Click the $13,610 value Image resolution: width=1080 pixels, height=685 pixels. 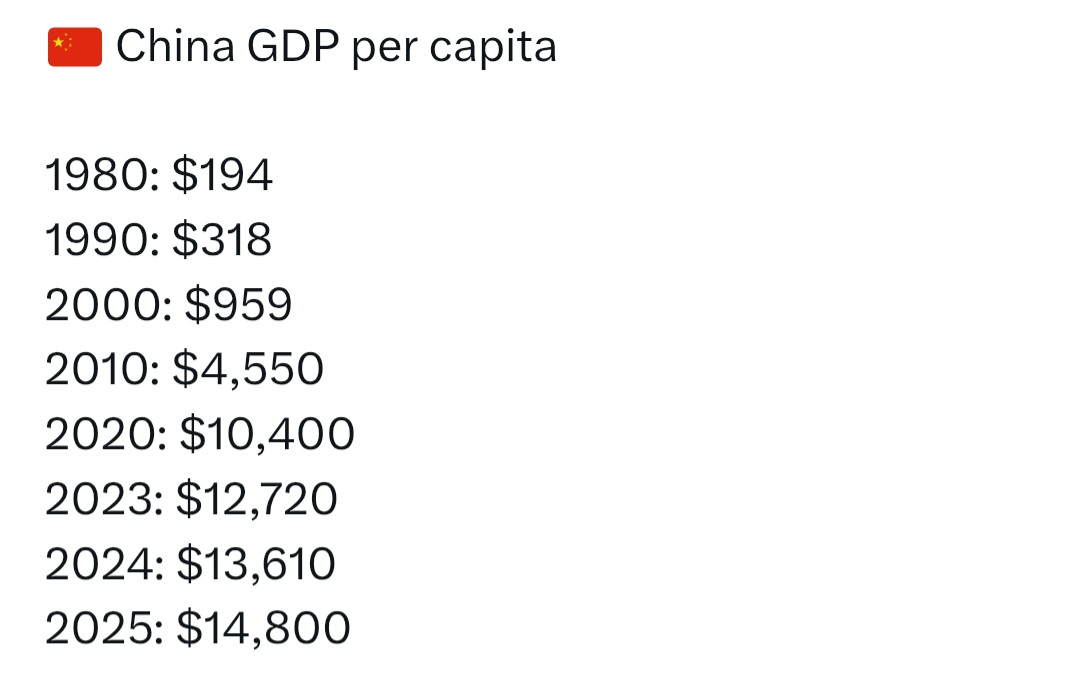[256, 563]
